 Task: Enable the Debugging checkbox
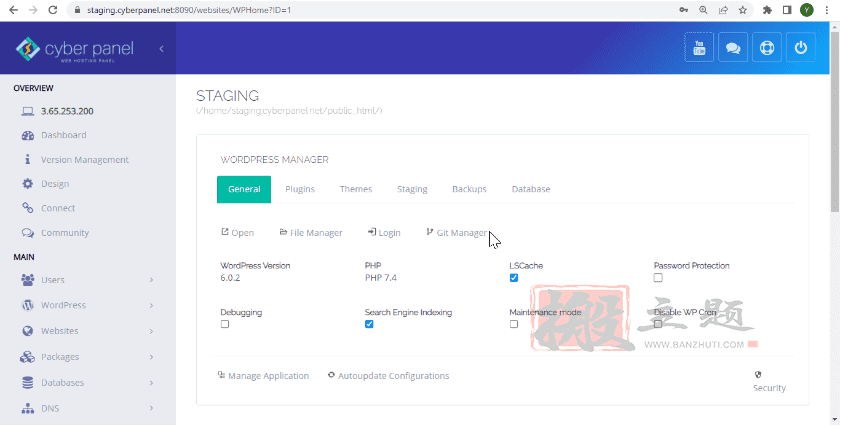point(225,324)
